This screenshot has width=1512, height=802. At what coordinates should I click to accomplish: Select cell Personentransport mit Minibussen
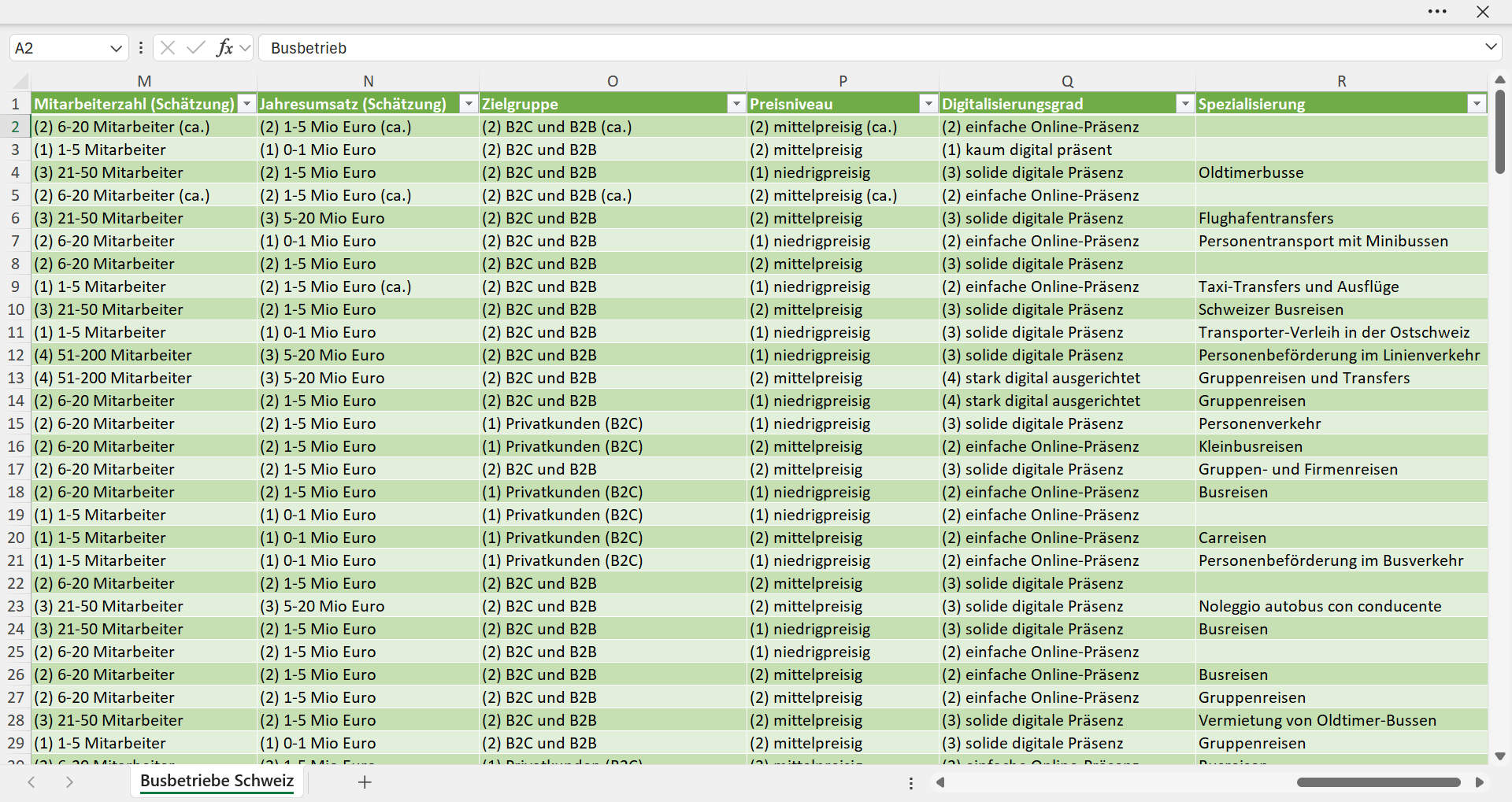pyautogui.click(x=1341, y=241)
